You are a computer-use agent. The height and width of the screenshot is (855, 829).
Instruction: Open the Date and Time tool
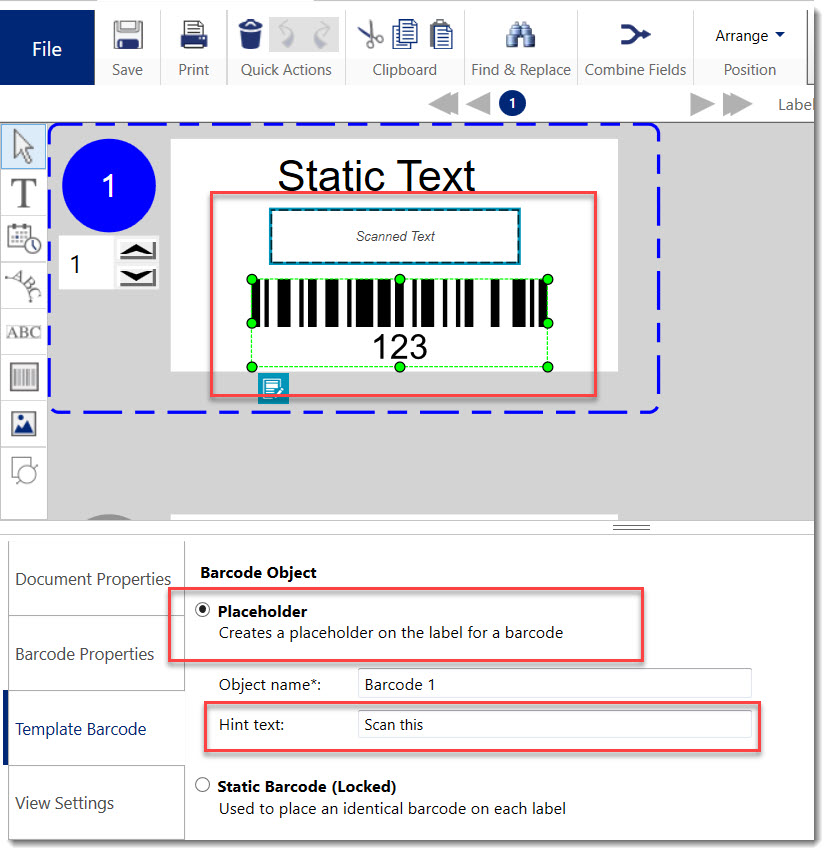pos(22,238)
